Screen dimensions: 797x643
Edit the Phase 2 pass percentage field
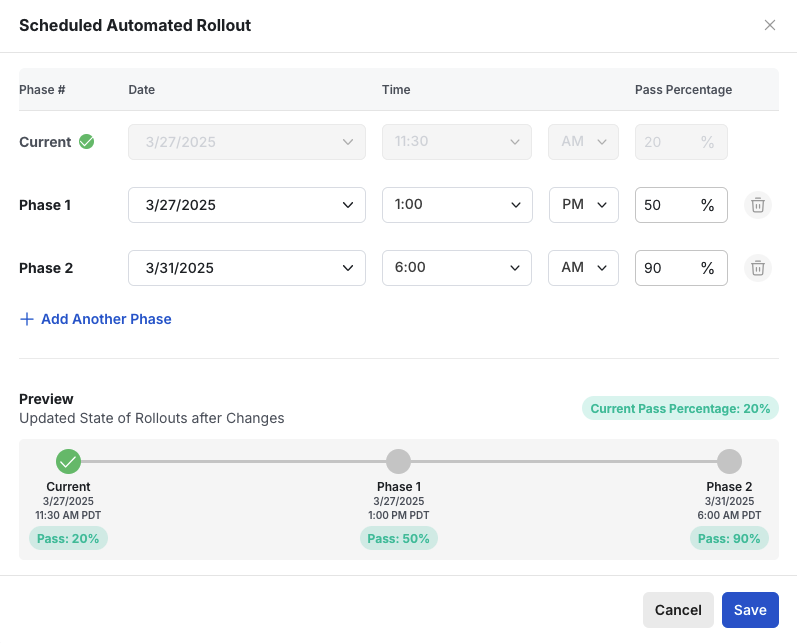[x=681, y=268]
